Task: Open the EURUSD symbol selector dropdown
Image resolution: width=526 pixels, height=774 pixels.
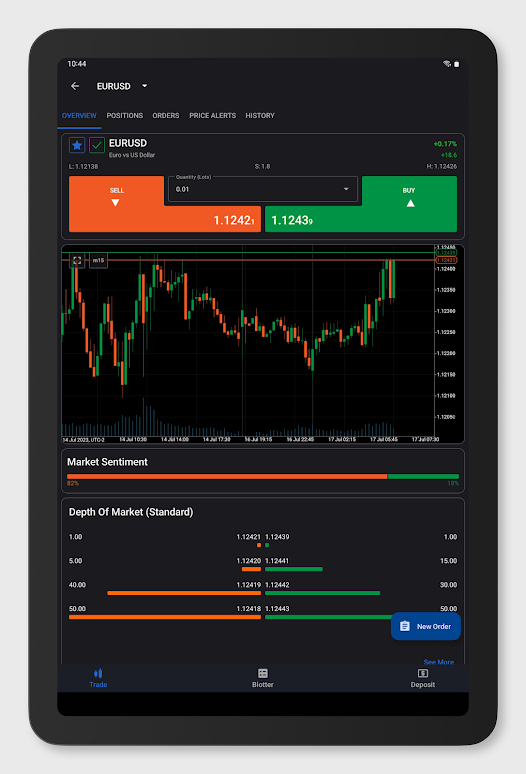Action: click(x=144, y=86)
